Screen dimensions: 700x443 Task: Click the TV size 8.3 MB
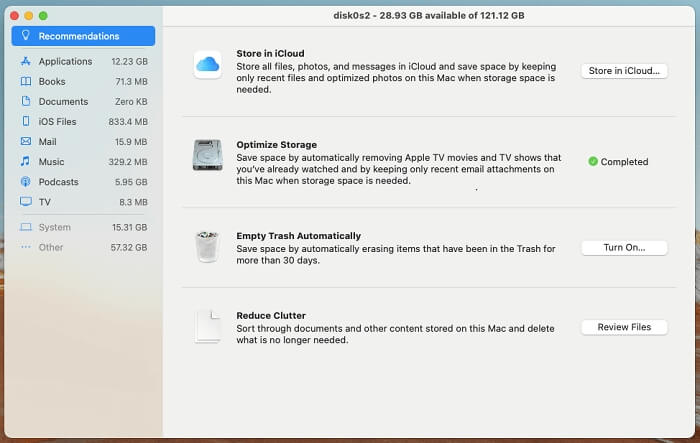133,202
